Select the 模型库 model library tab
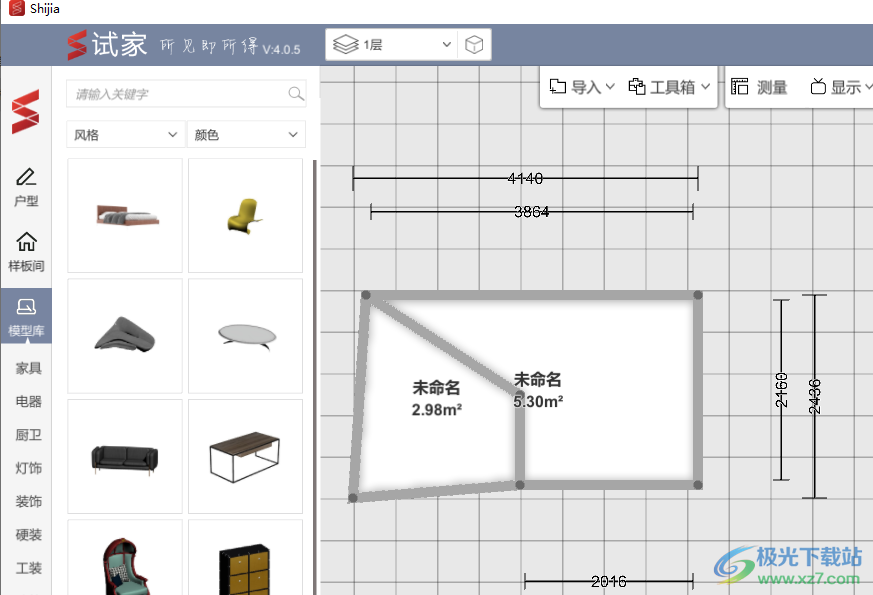 26,317
